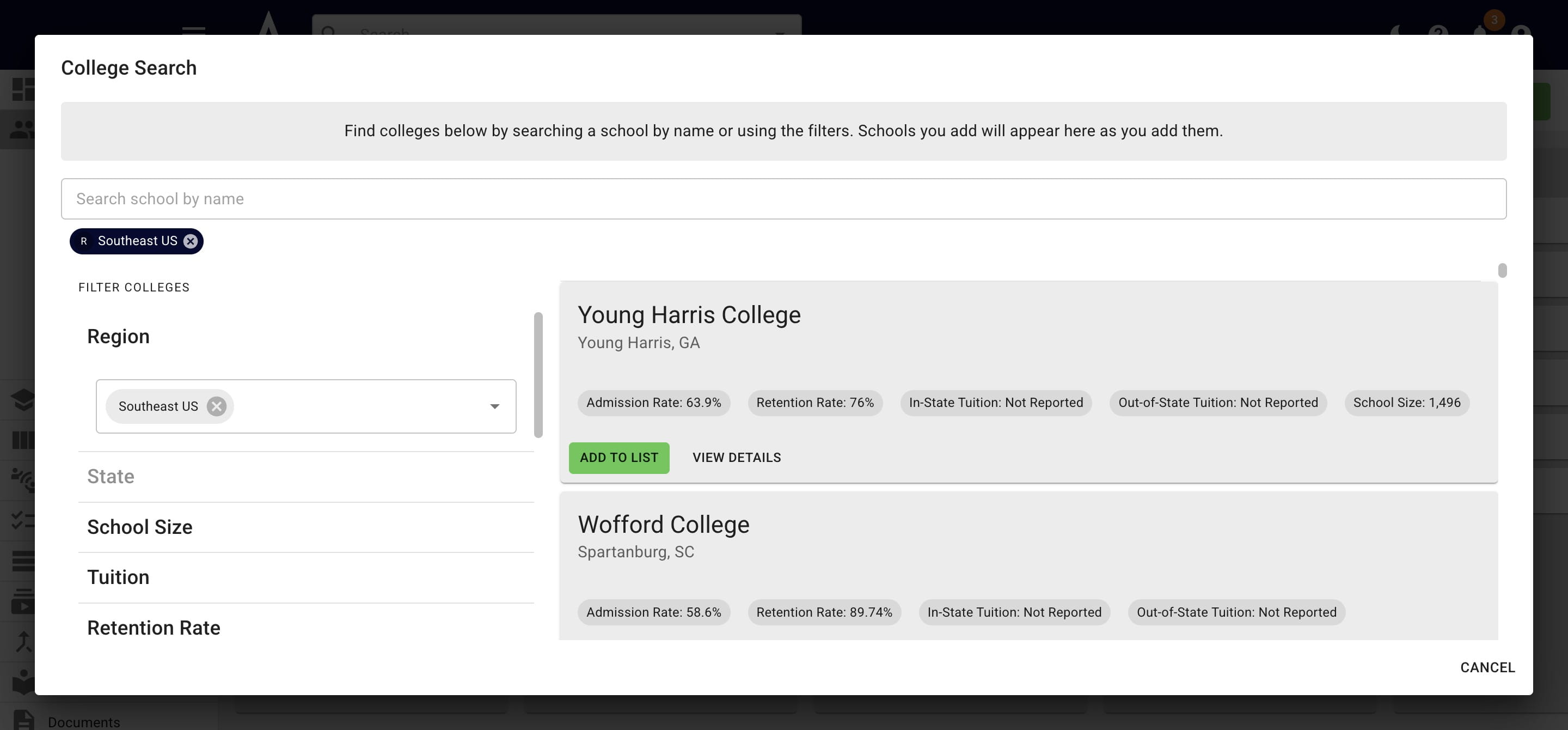
Task: Click the background top search bar
Action: [x=556, y=26]
